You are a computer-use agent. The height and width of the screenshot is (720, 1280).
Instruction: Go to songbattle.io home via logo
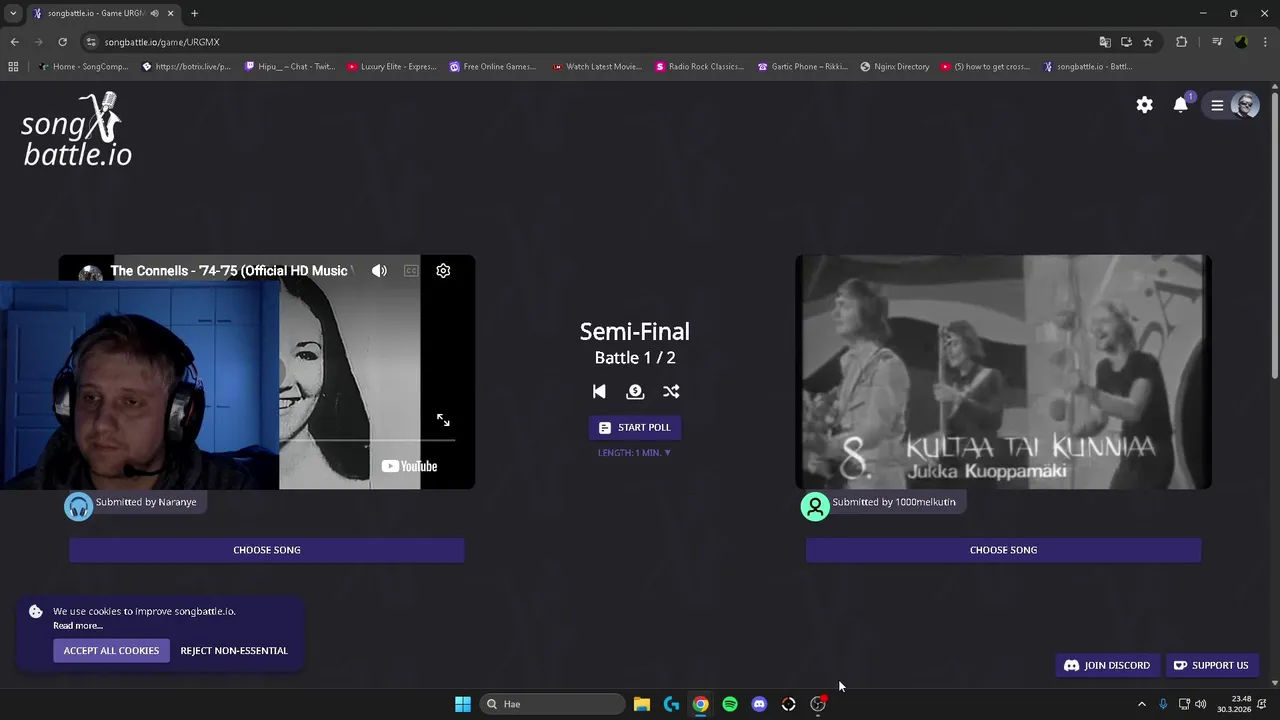coord(77,130)
